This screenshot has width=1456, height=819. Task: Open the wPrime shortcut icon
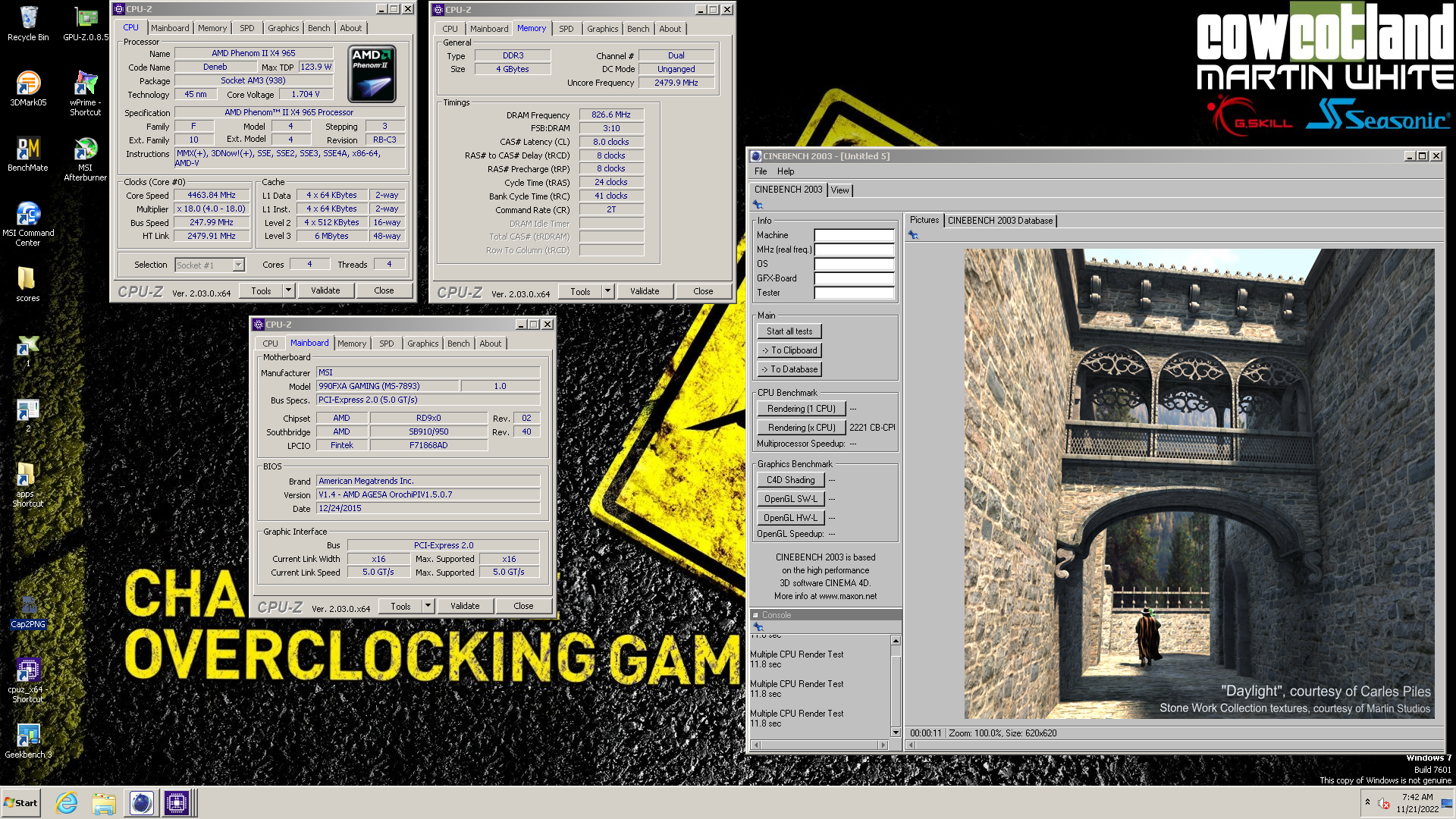86,93
